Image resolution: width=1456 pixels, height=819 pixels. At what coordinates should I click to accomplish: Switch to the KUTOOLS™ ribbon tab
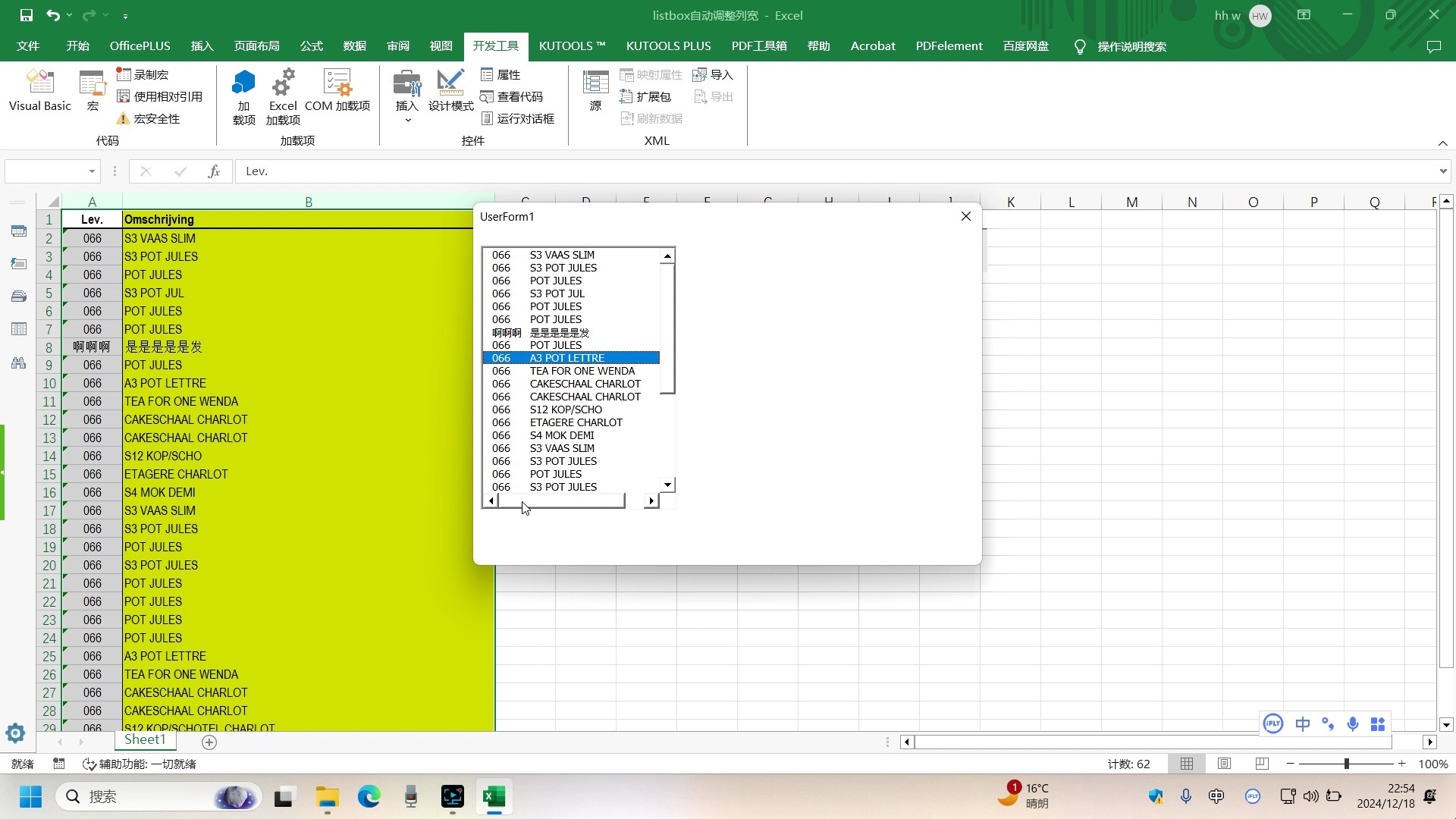tap(572, 45)
